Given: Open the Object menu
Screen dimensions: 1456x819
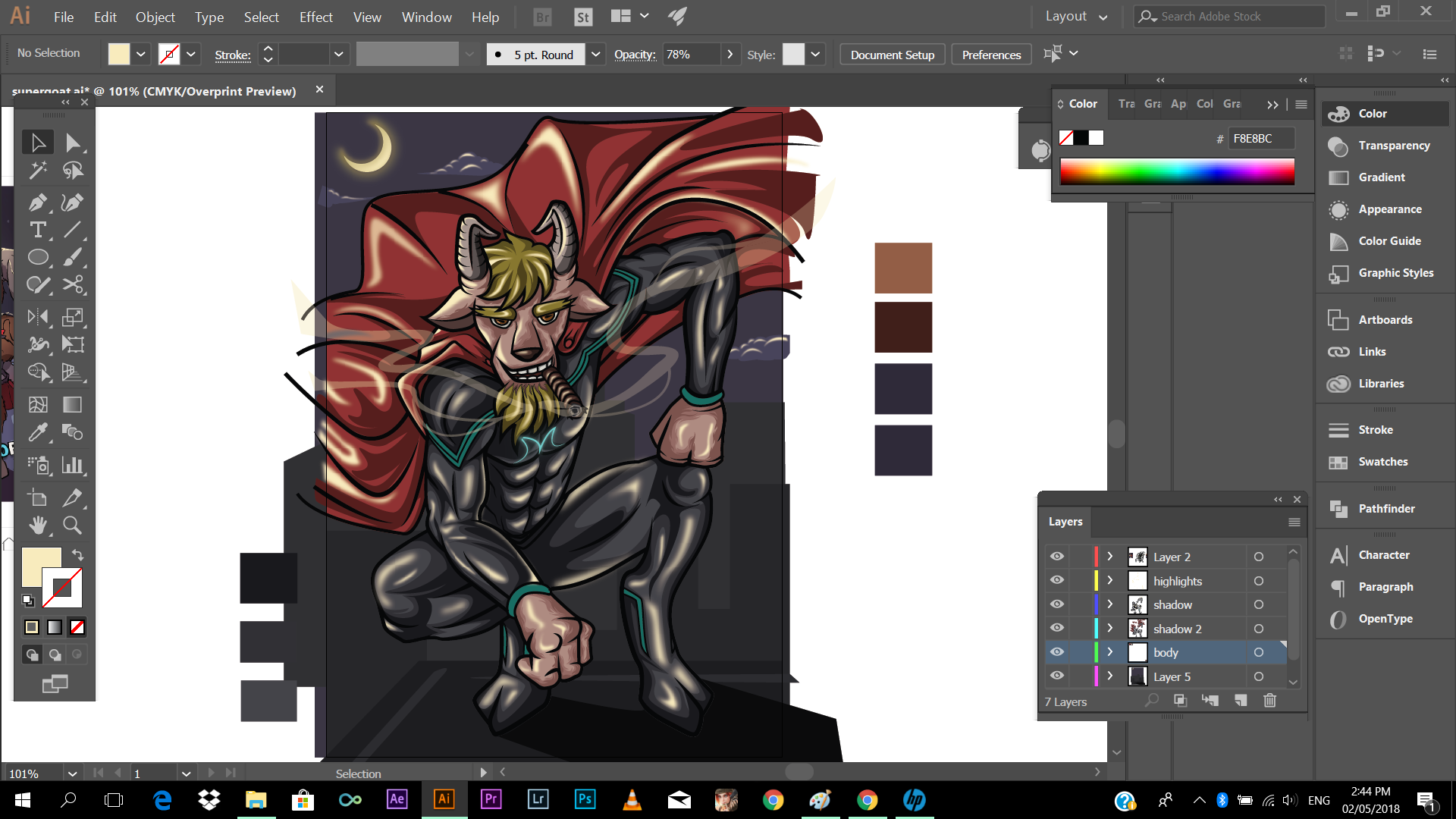Looking at the screenshot, I should point(155,17).
